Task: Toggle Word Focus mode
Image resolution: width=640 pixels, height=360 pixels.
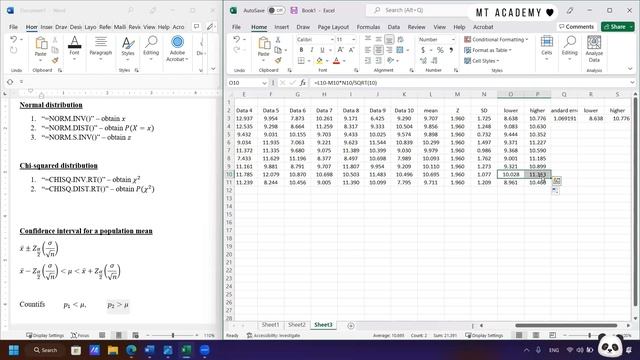Action: 80,335
